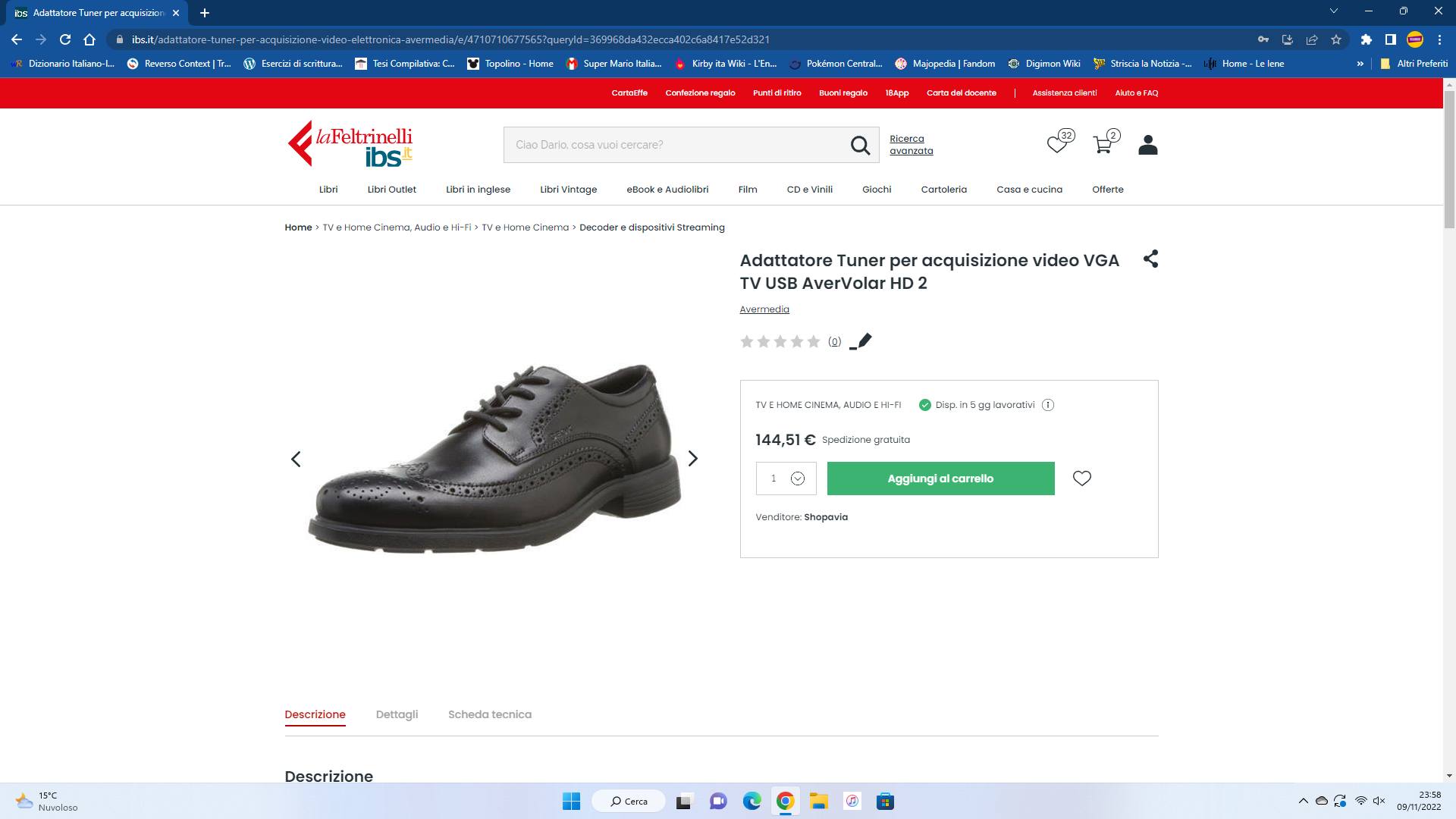Open the Shopavia seller link
Screen dimensions: 1456x819
(x=826, y=517)
